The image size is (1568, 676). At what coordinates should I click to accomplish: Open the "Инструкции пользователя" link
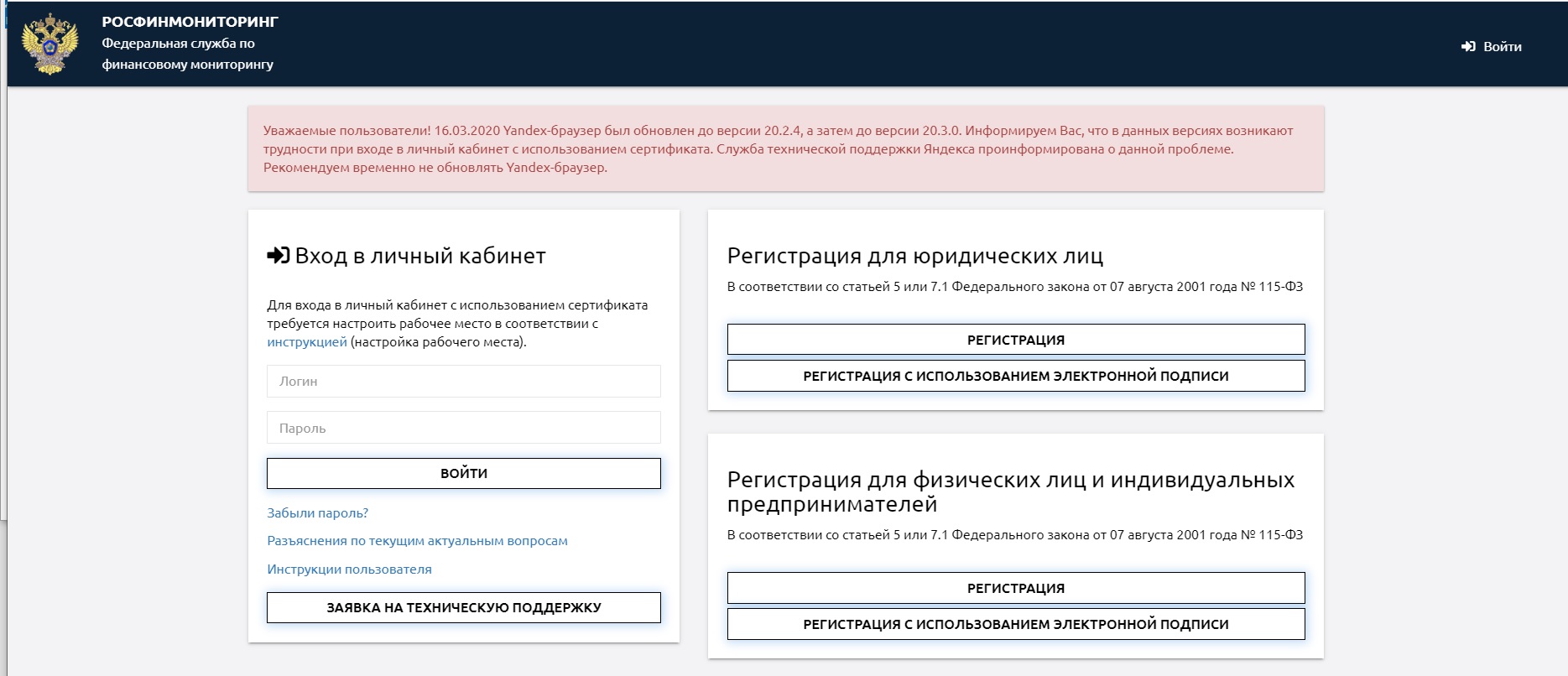point(349,569)
